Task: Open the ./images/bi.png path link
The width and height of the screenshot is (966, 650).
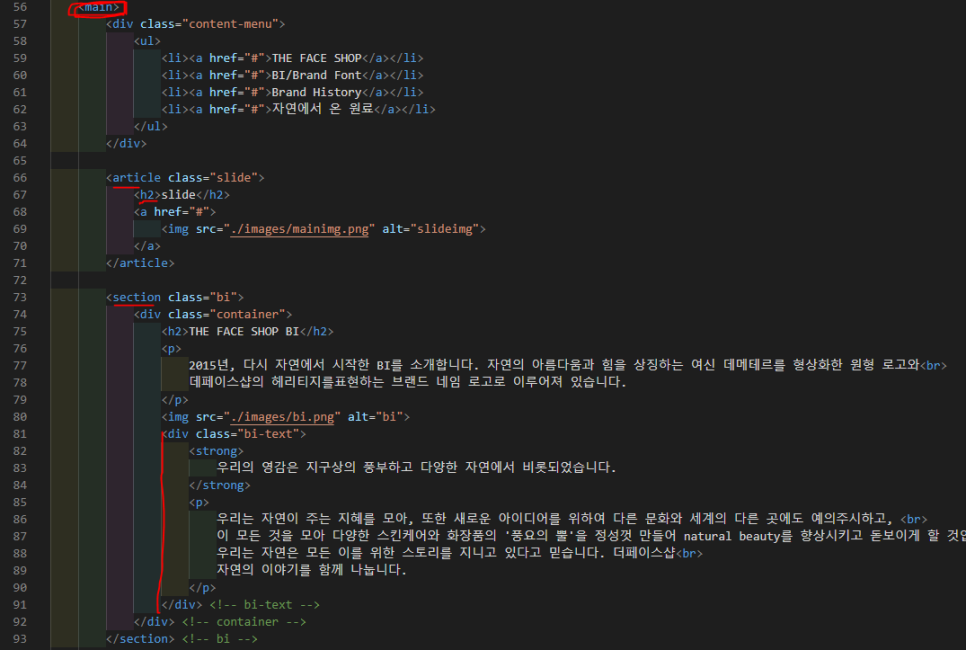Action: pos(282,417)
